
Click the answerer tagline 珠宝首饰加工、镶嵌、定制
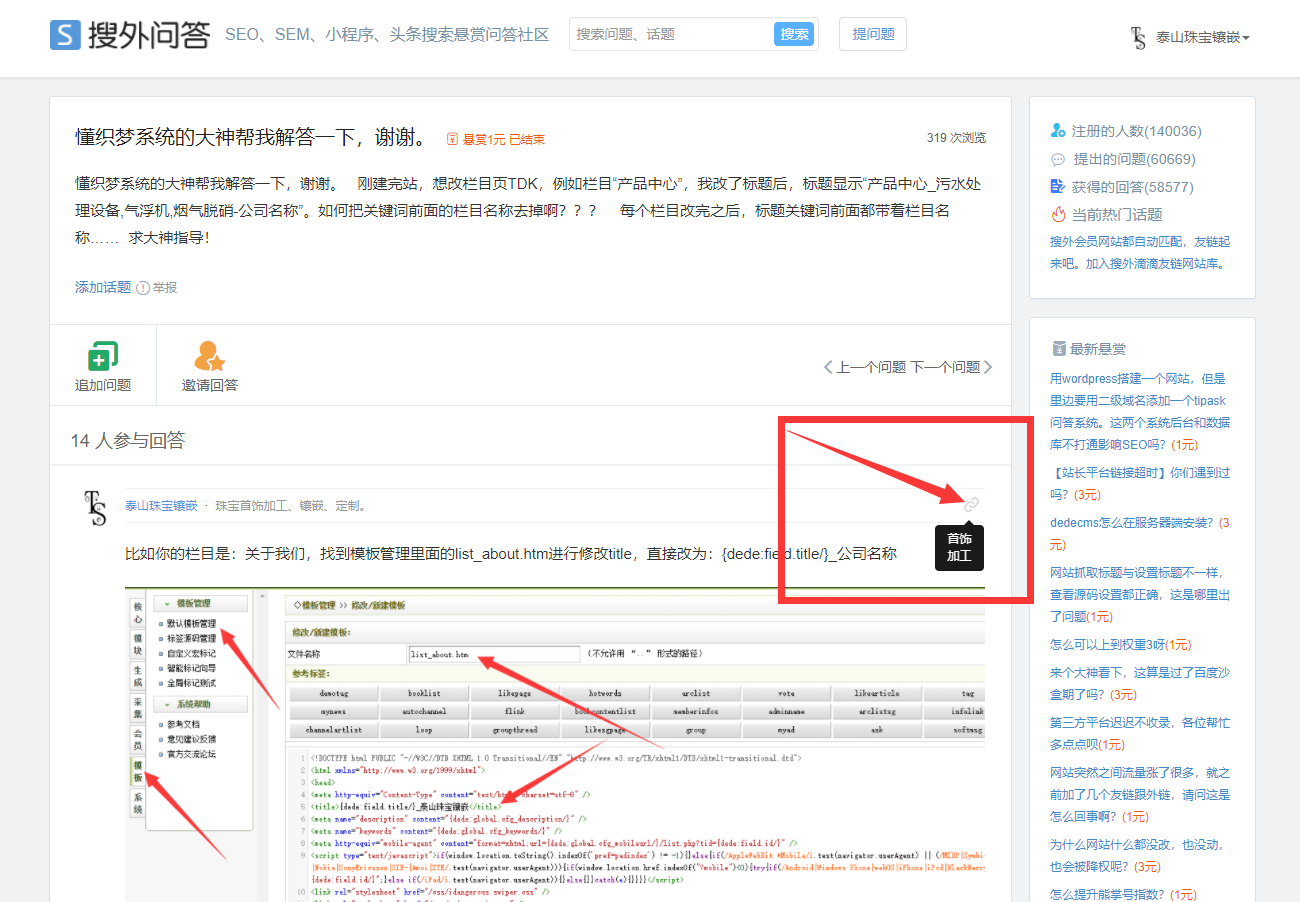(x=292, y=506)
